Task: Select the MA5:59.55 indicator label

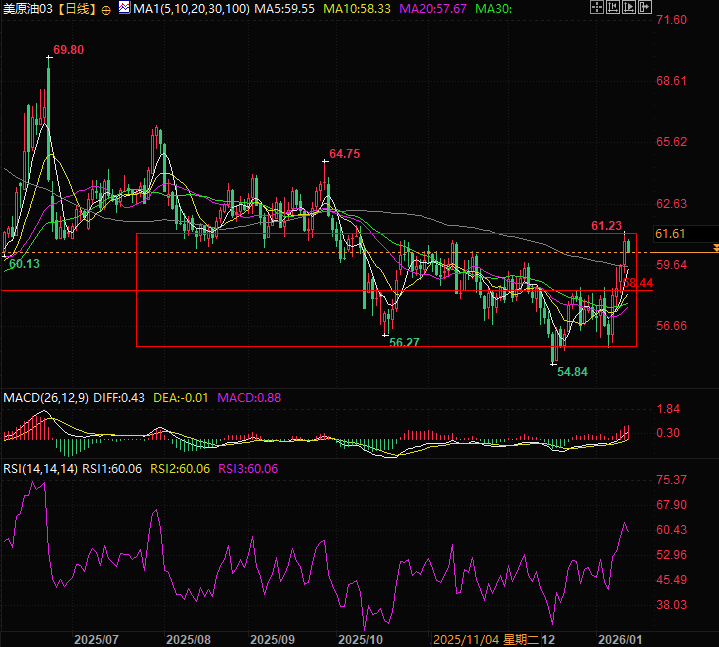Action: point(285,9)
